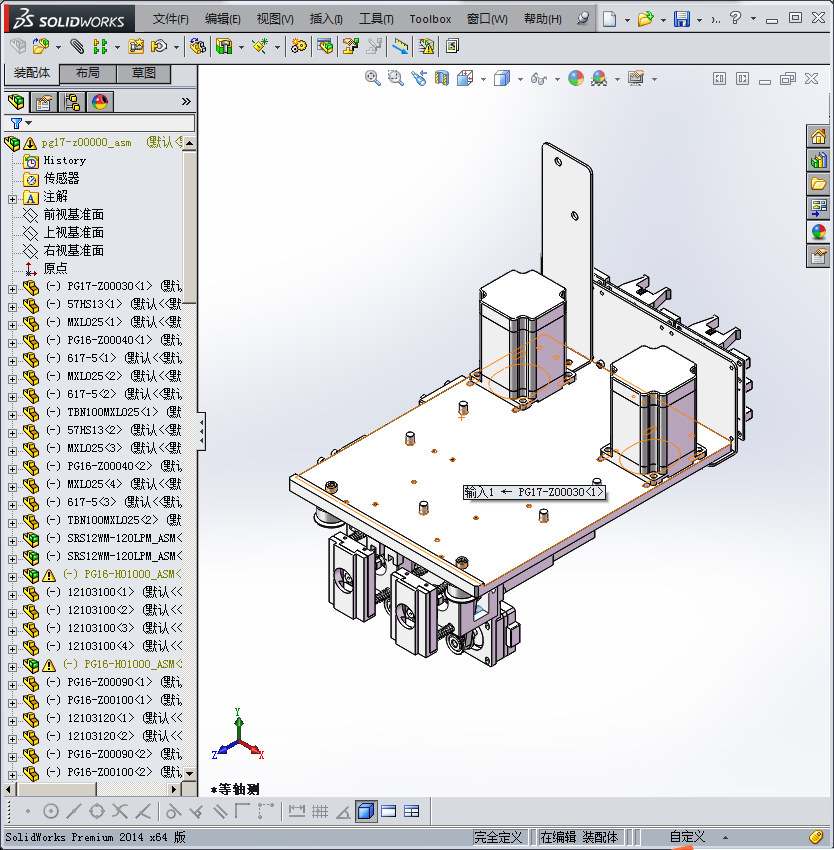Open the 视图(V) menu
This screenshot has width=834, height=850.
click(275, 19)
